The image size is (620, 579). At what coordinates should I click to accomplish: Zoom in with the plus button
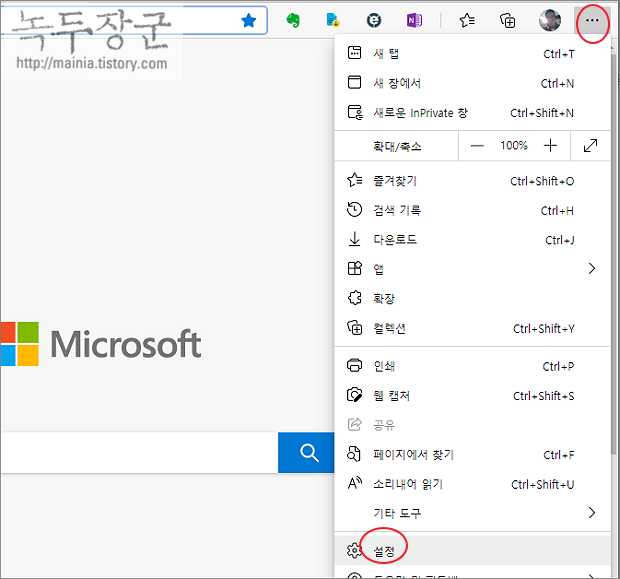(x=550, y=146)
